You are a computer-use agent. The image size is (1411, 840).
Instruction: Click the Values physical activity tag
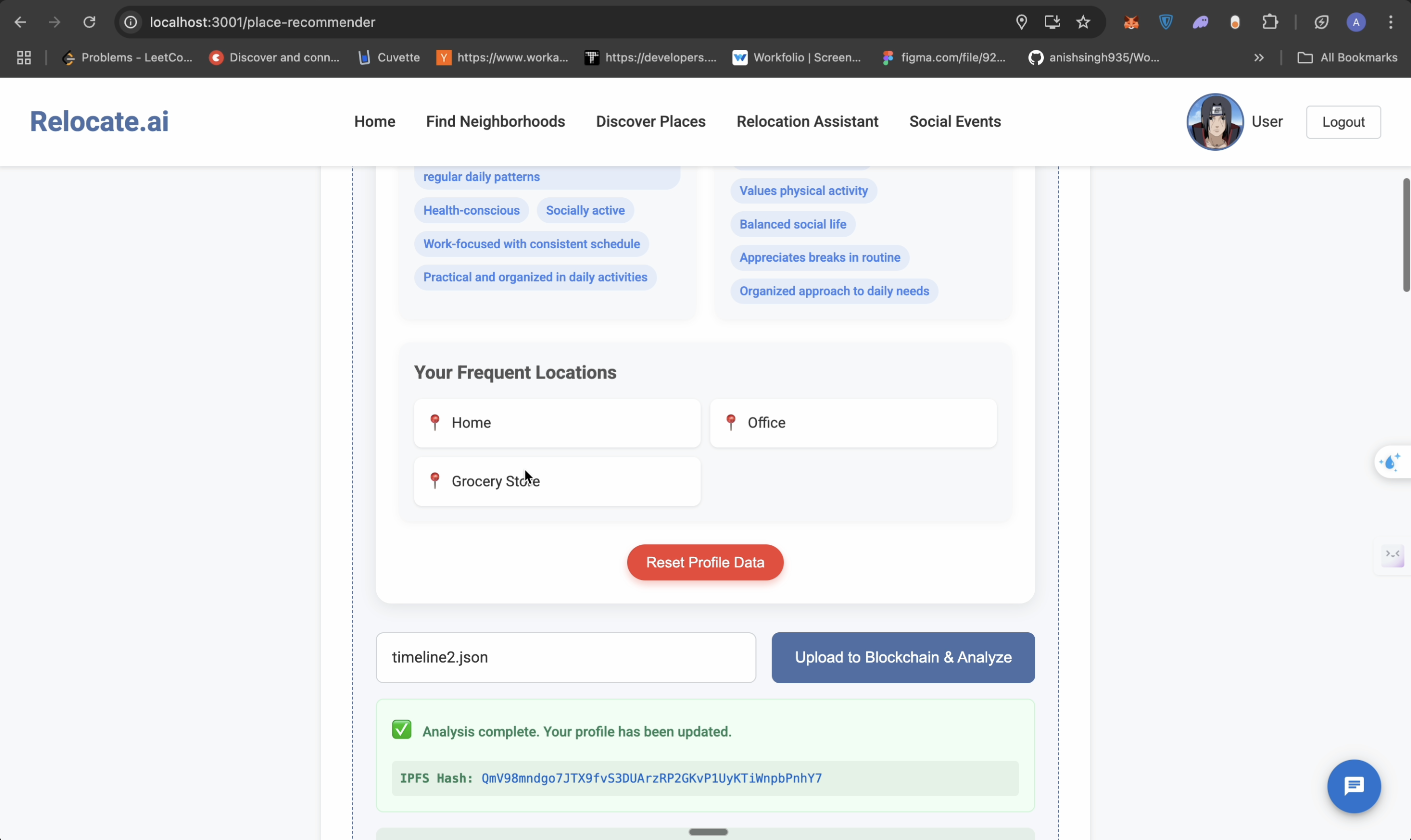click(x=803, y=191)
